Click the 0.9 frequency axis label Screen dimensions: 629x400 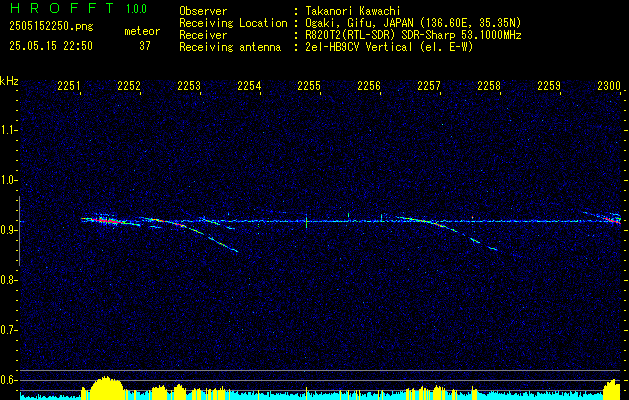tap(7, 230)
